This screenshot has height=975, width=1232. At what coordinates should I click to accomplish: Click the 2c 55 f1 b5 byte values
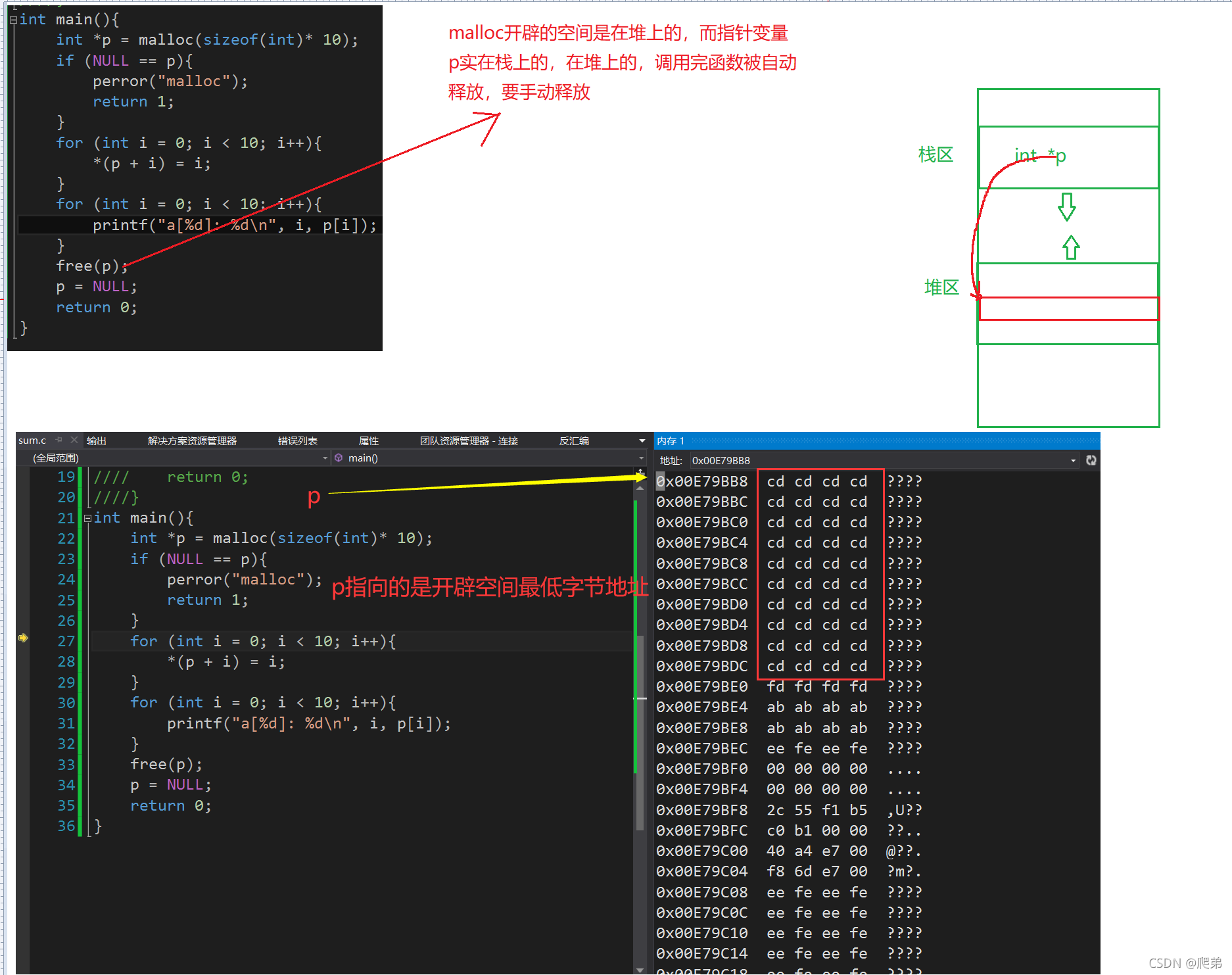click(x=817, y=810)
